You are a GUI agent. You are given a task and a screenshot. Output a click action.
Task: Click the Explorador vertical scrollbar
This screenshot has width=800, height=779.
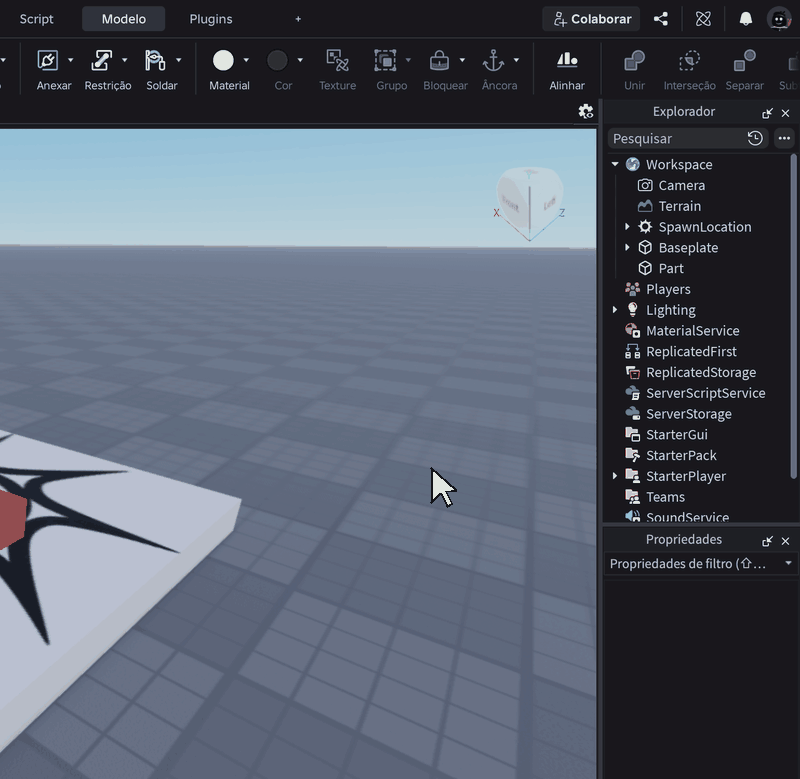click(x=793, y=316)
